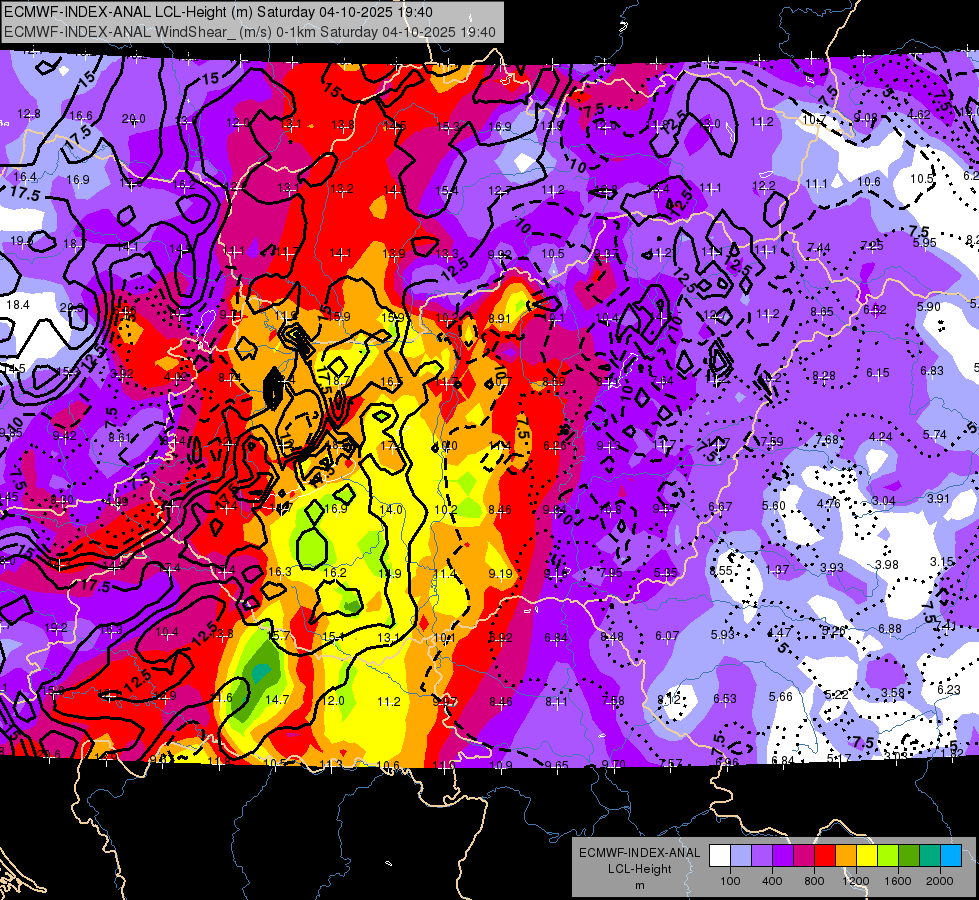Click the magenta legend color swatch
This screenshot has width=979, height=900.
click(x=804, y=856)
